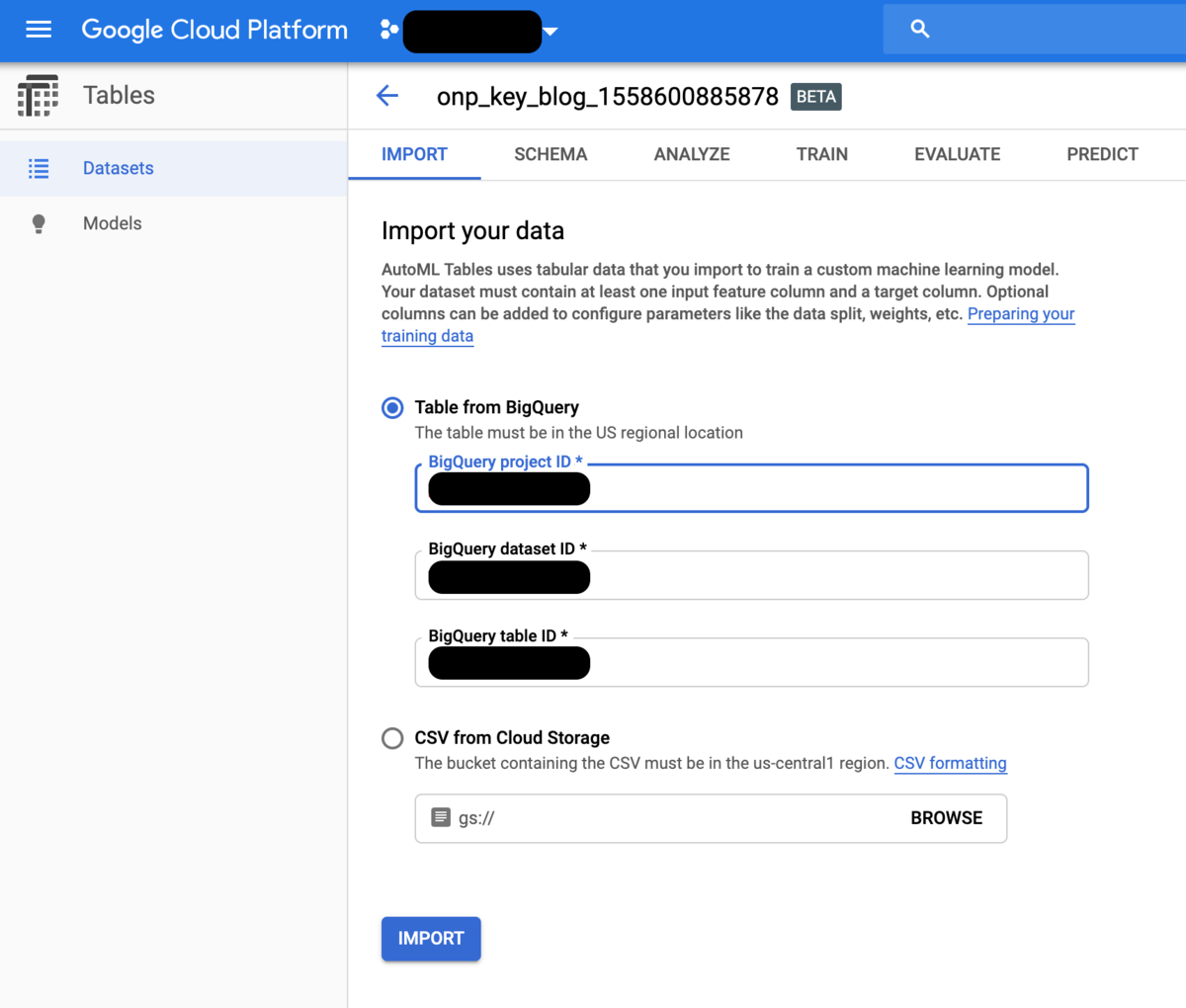Click the dataset title onp_key_blog_1558600885878

pyautogui.click(x=608, y=96)
